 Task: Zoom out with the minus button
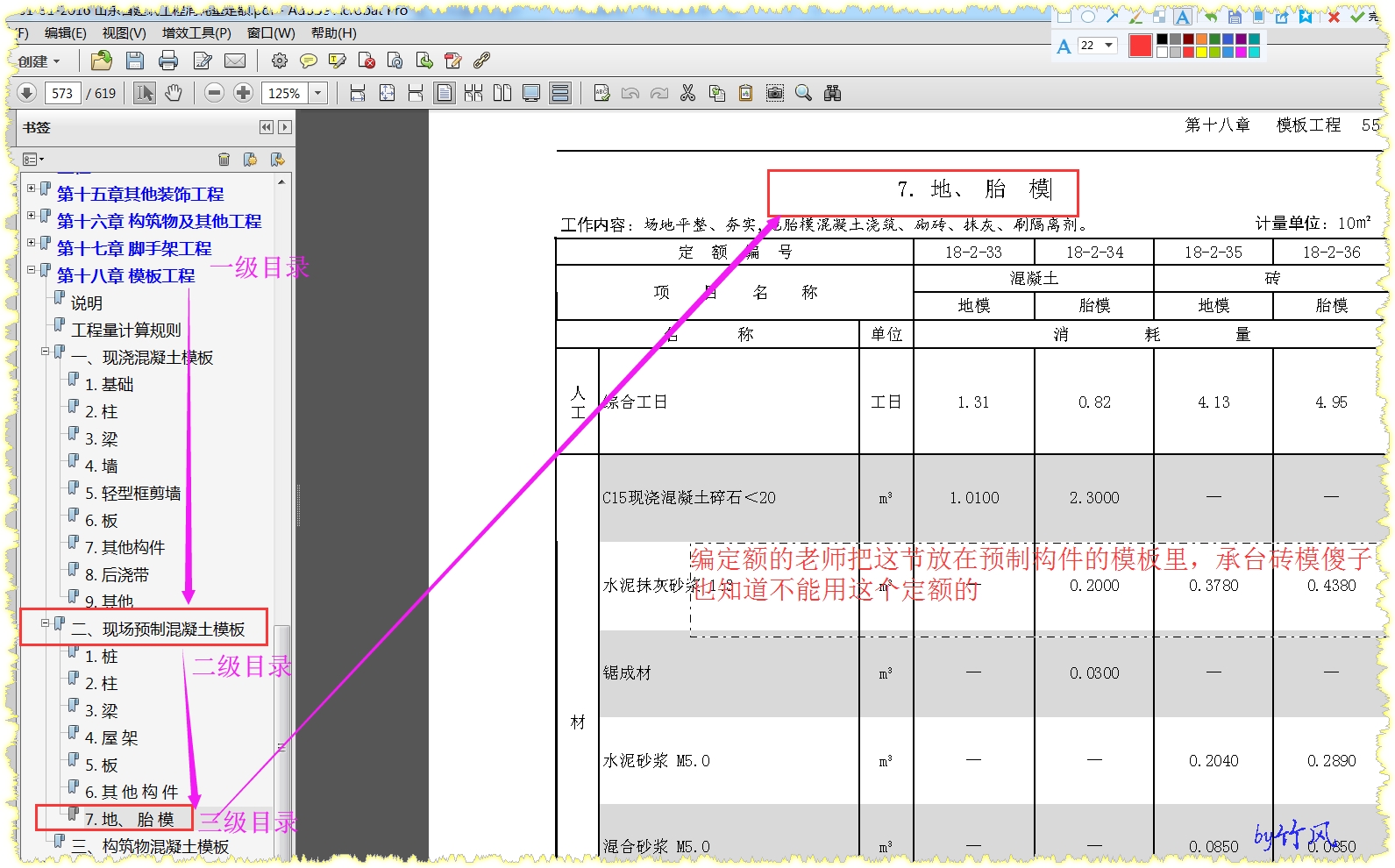pos(214,93)
